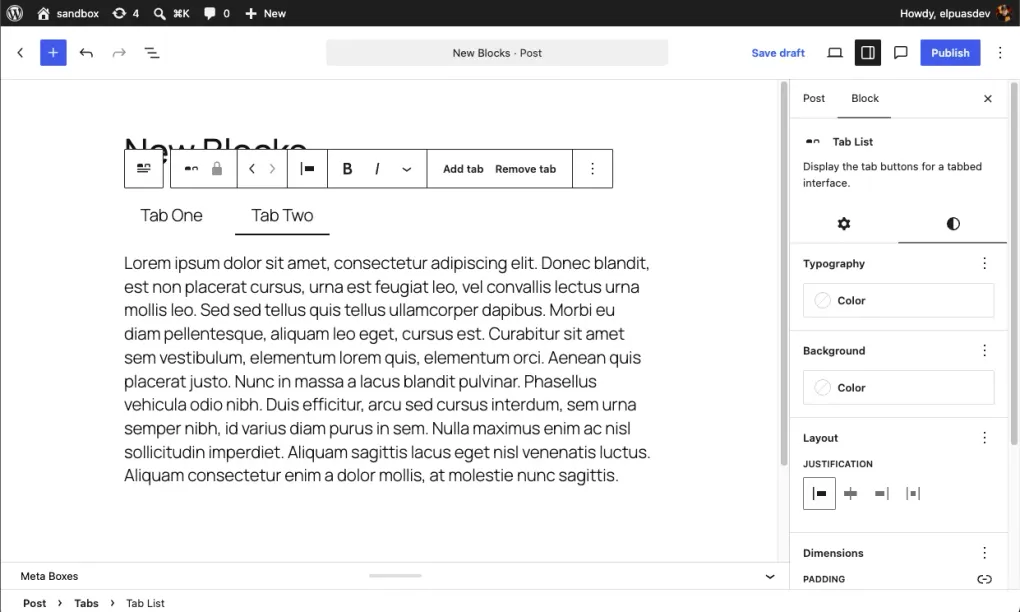Click the Lorem ipsum paragraph text
The height and width of the screenshot is (612, 1020).
387,369
